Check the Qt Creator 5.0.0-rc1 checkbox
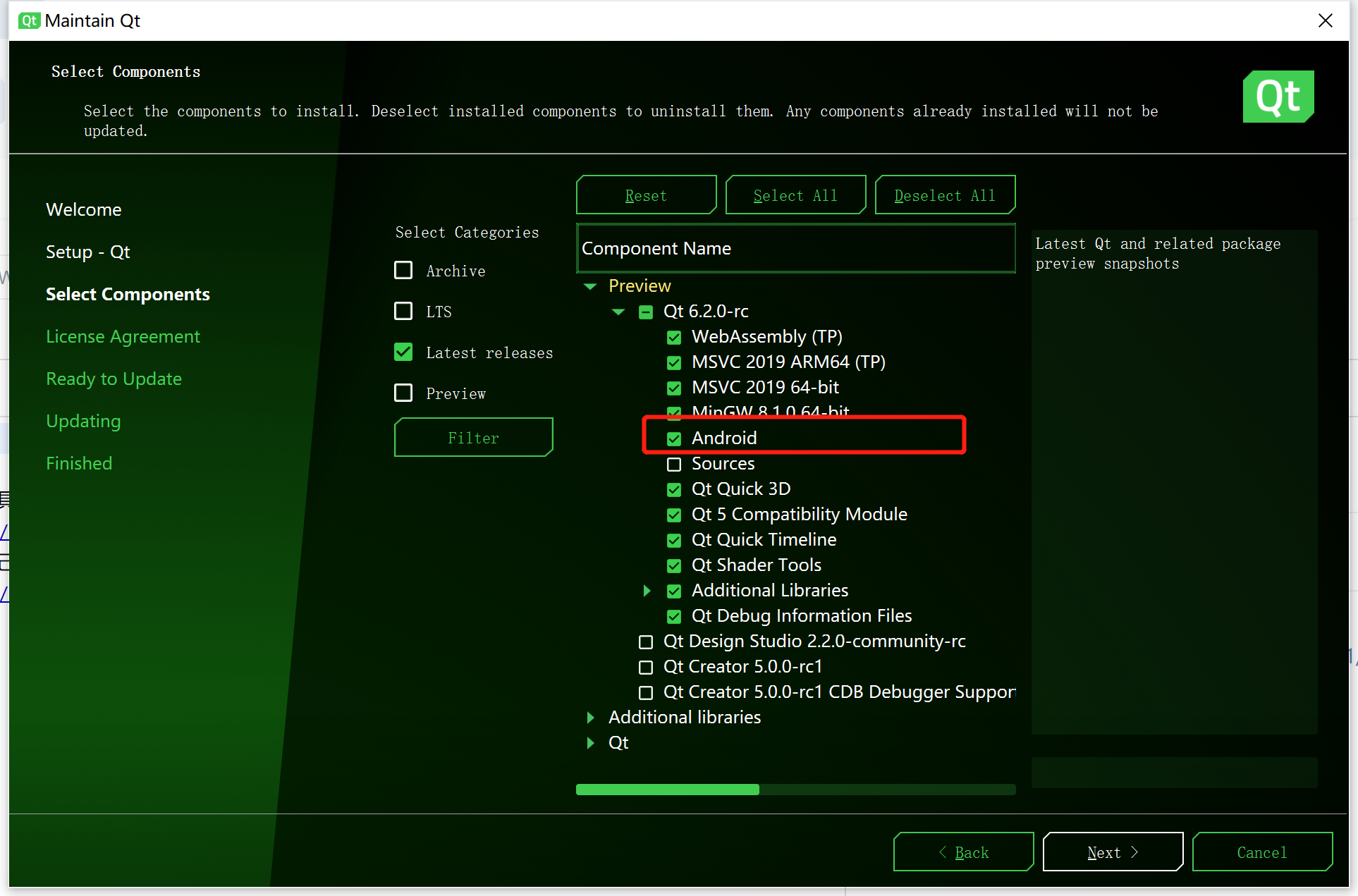 click(x=646, y=667)
